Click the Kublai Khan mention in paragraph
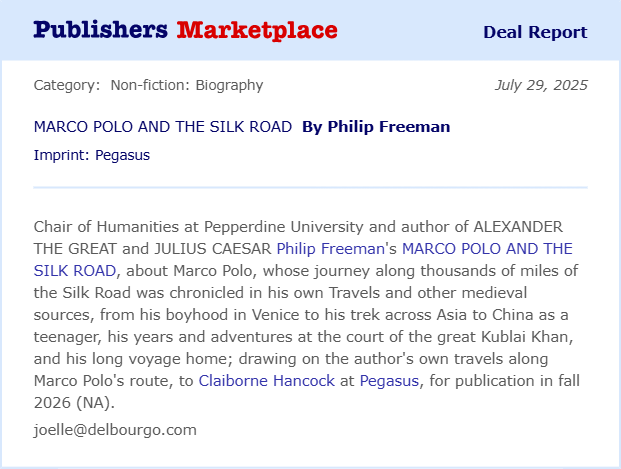The image size is (621, 469). [x=526, y=337]
